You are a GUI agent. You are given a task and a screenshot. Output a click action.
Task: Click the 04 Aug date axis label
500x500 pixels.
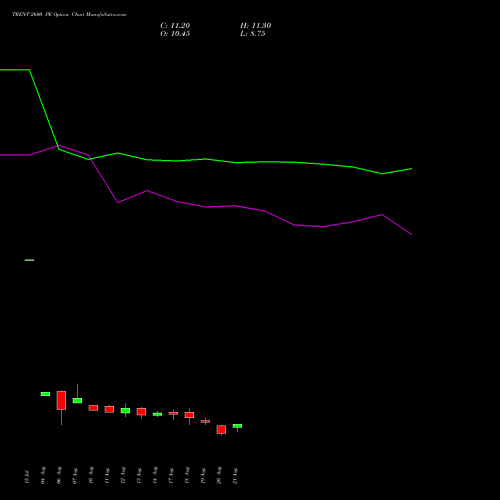[43, 476]
